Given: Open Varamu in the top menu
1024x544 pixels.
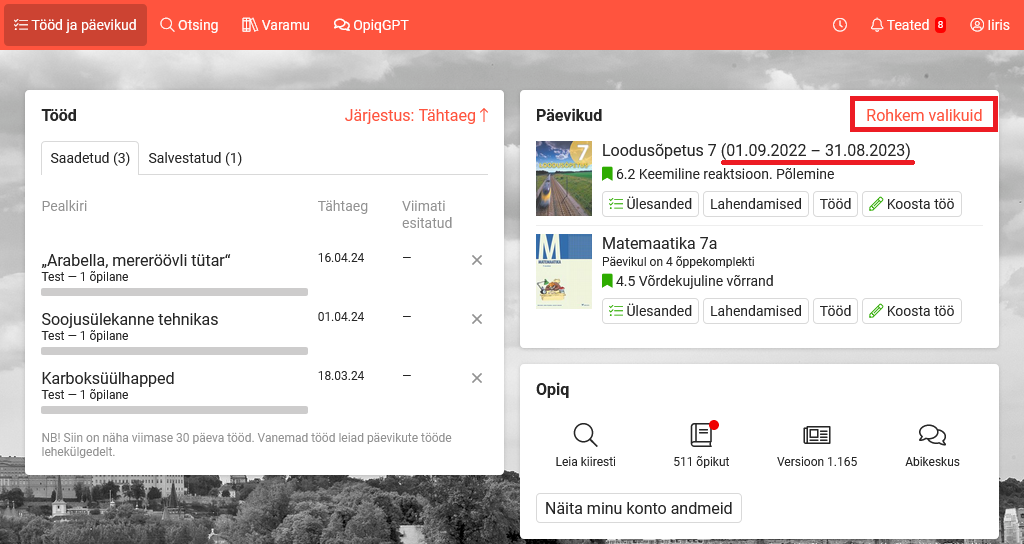Looking at the screenshot, I should click(x=276, y=25).
